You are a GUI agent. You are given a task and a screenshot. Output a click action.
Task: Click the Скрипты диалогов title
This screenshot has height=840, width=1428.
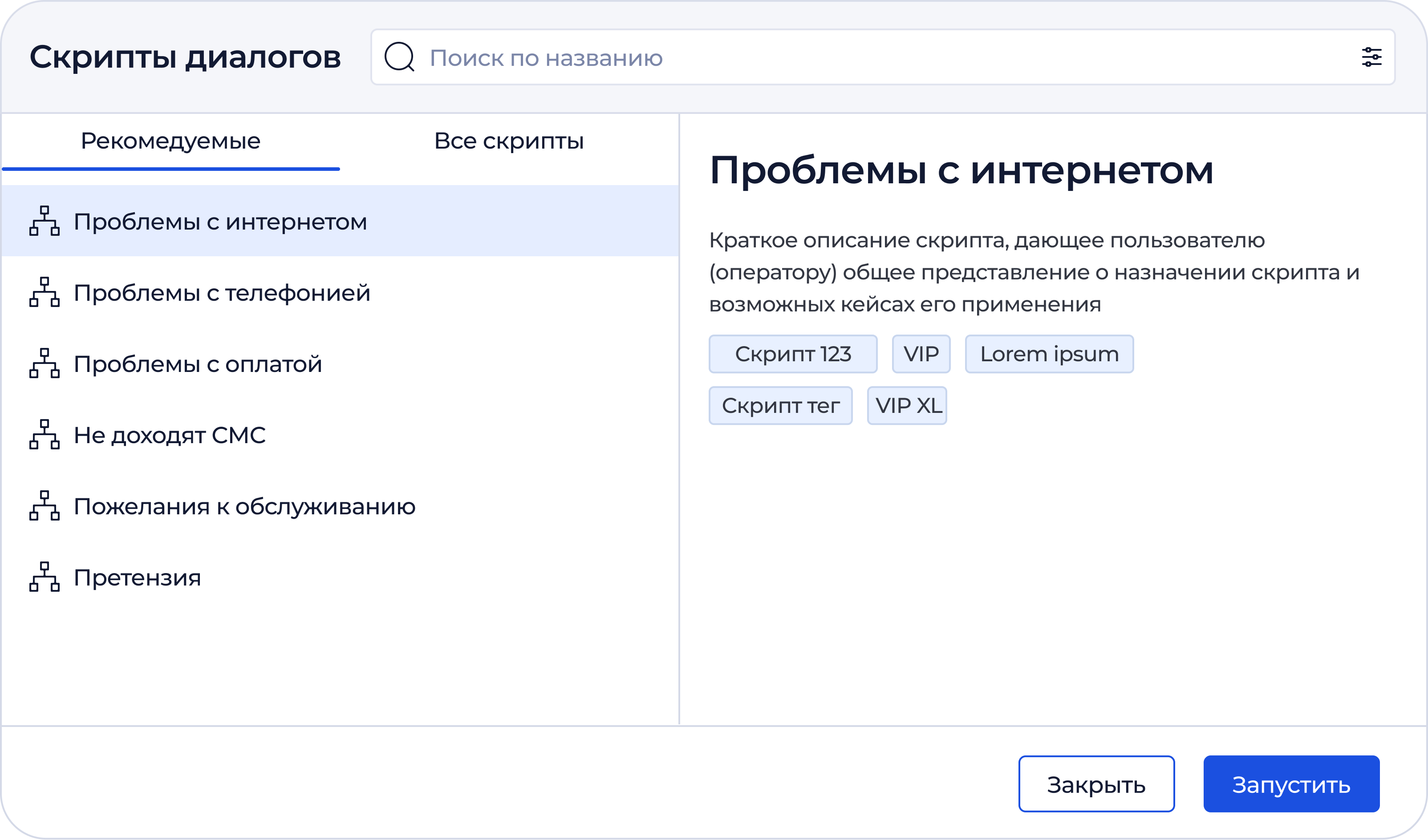pos(185,57)
